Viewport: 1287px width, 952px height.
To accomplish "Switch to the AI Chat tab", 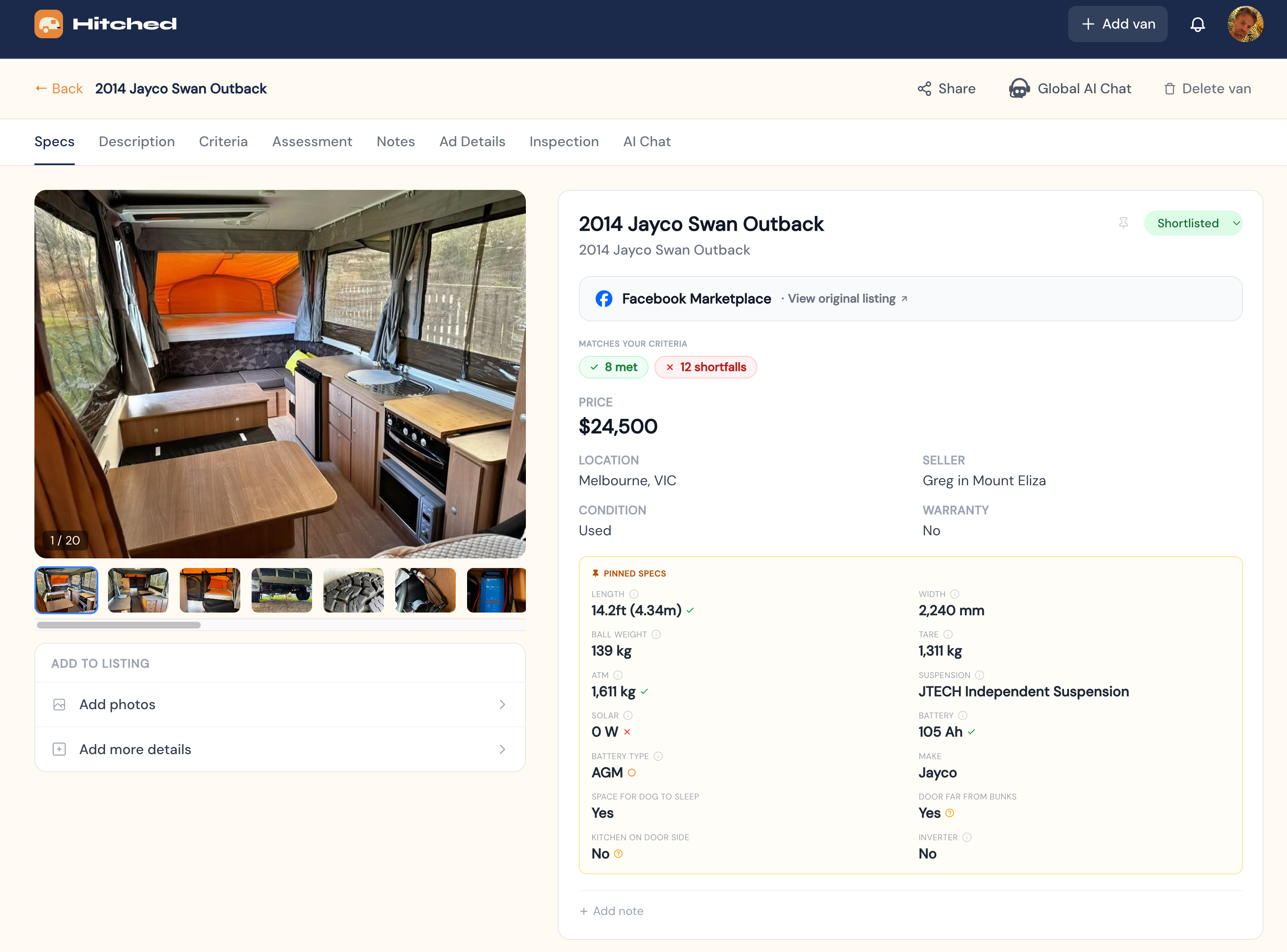I will [647, 142].
